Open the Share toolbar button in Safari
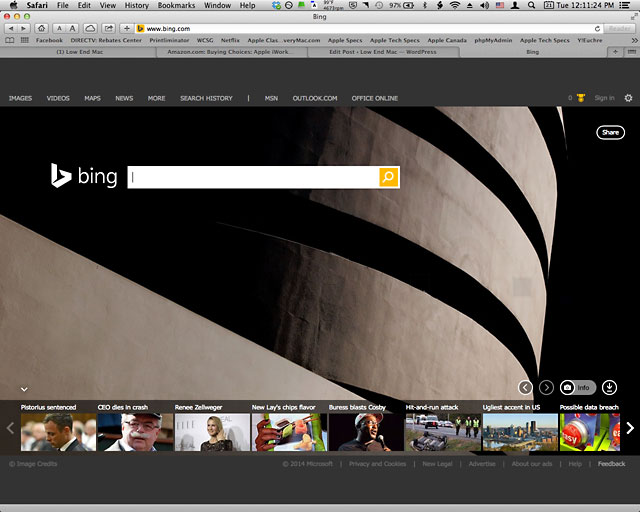The width and height of the screenshot is (640, 512). pos(109,29)
